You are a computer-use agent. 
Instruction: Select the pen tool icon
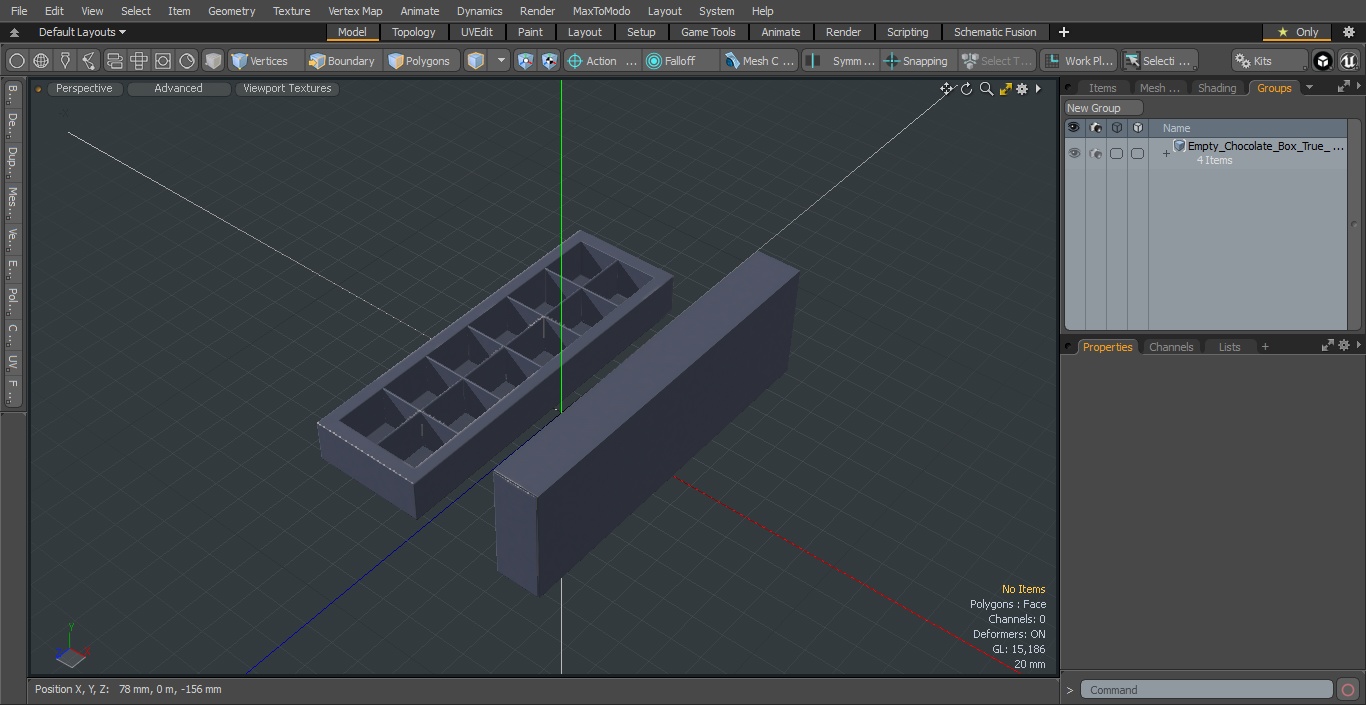(x=65, y=61)
